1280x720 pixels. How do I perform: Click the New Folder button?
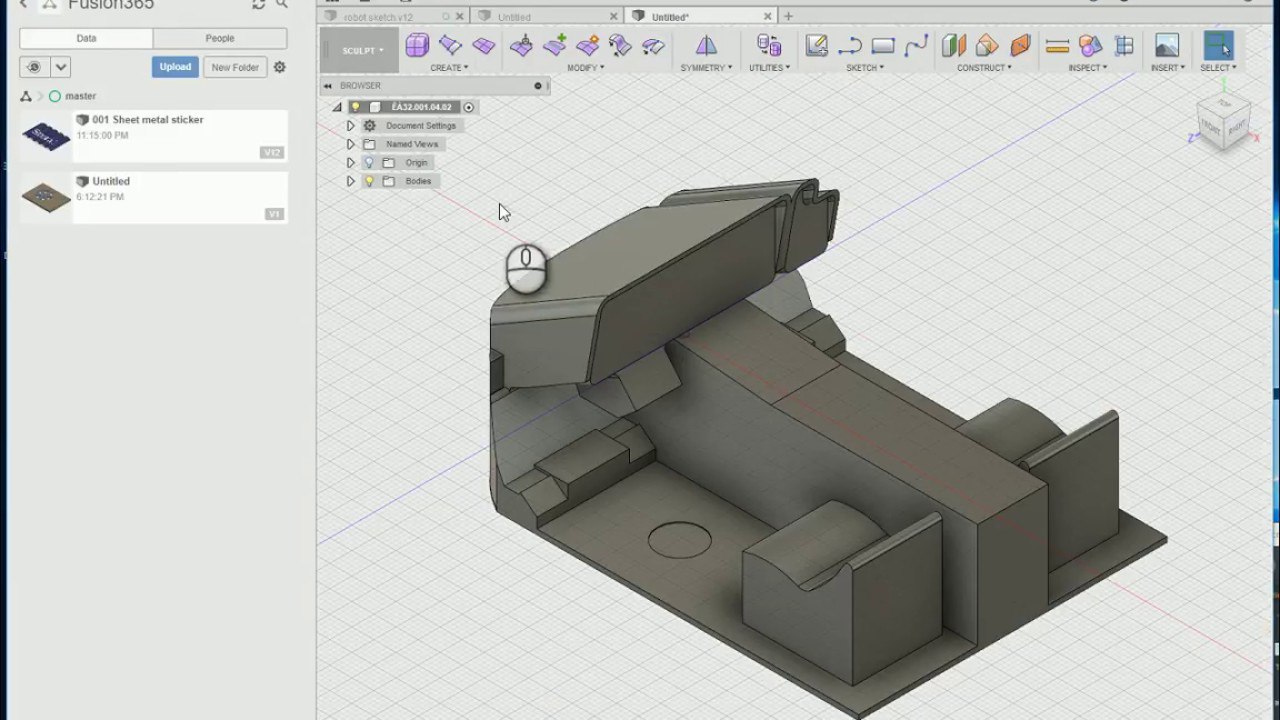[235, 67]
